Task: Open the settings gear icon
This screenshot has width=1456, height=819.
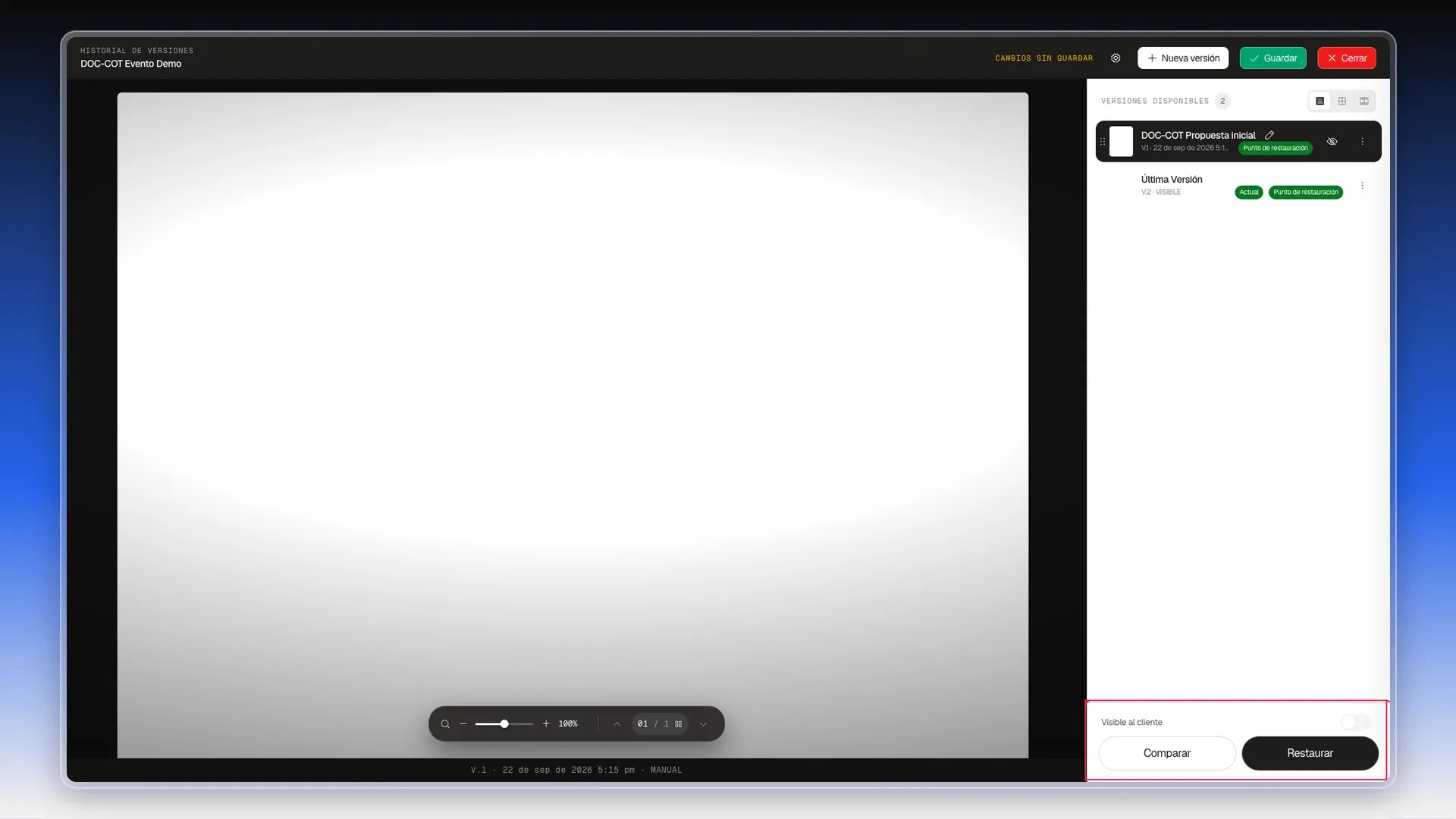Action: (1116, 58)
